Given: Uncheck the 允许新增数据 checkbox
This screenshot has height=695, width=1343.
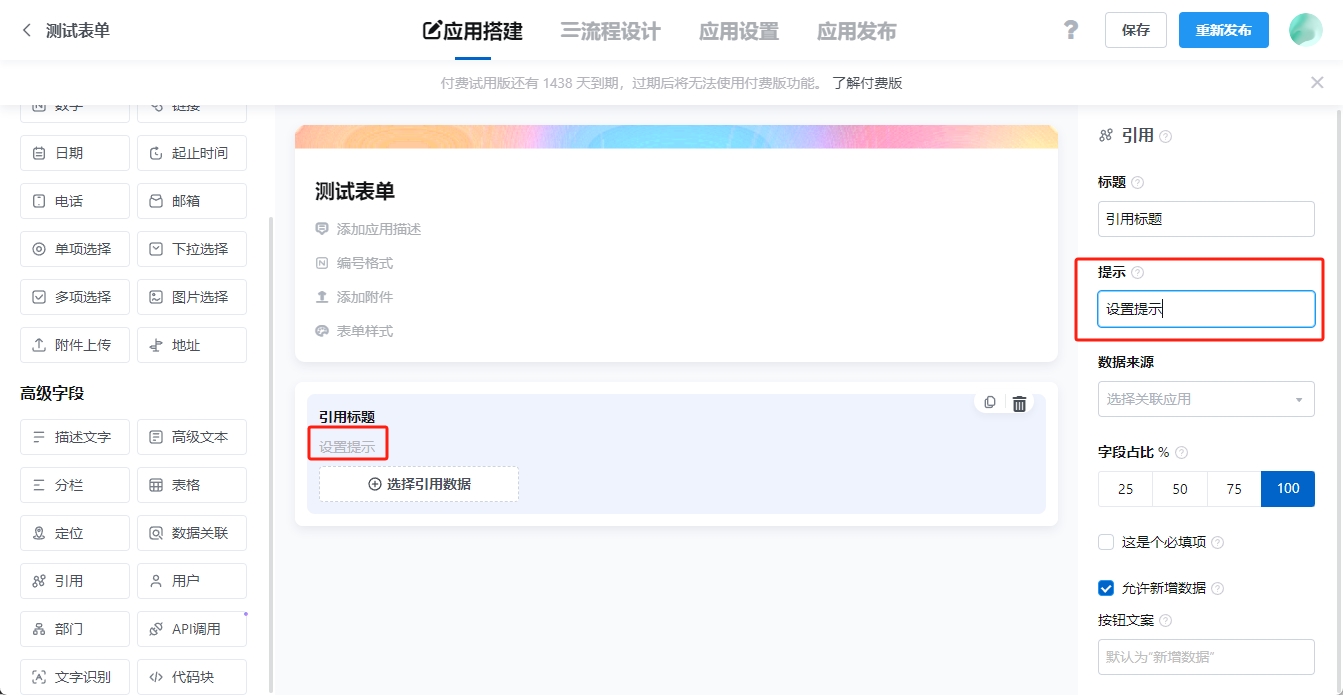Looking at the screenshot, I should (1106, 588).
